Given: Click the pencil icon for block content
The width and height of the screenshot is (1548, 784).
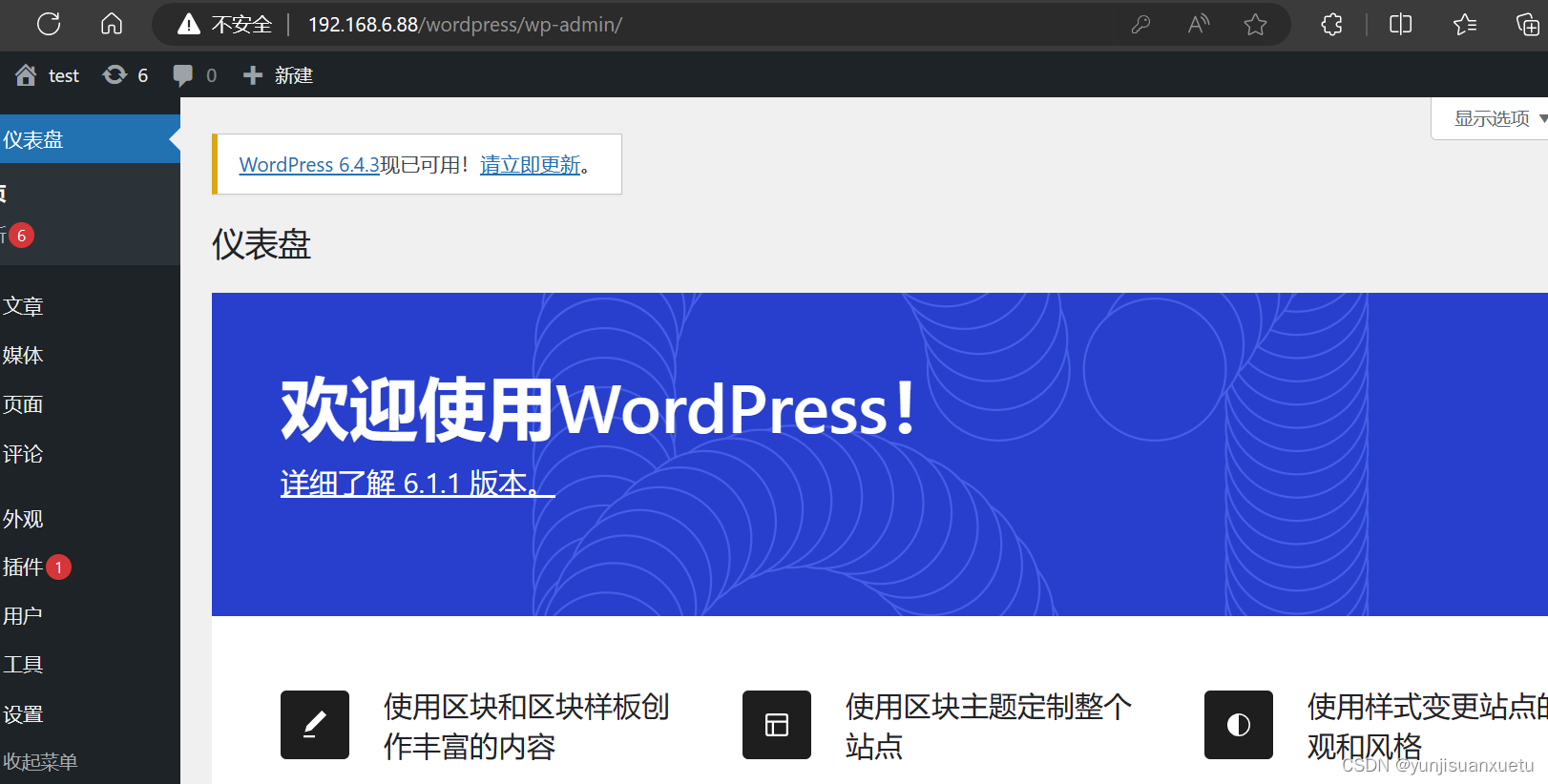Looking at the screenshot, I should [315, 725].
